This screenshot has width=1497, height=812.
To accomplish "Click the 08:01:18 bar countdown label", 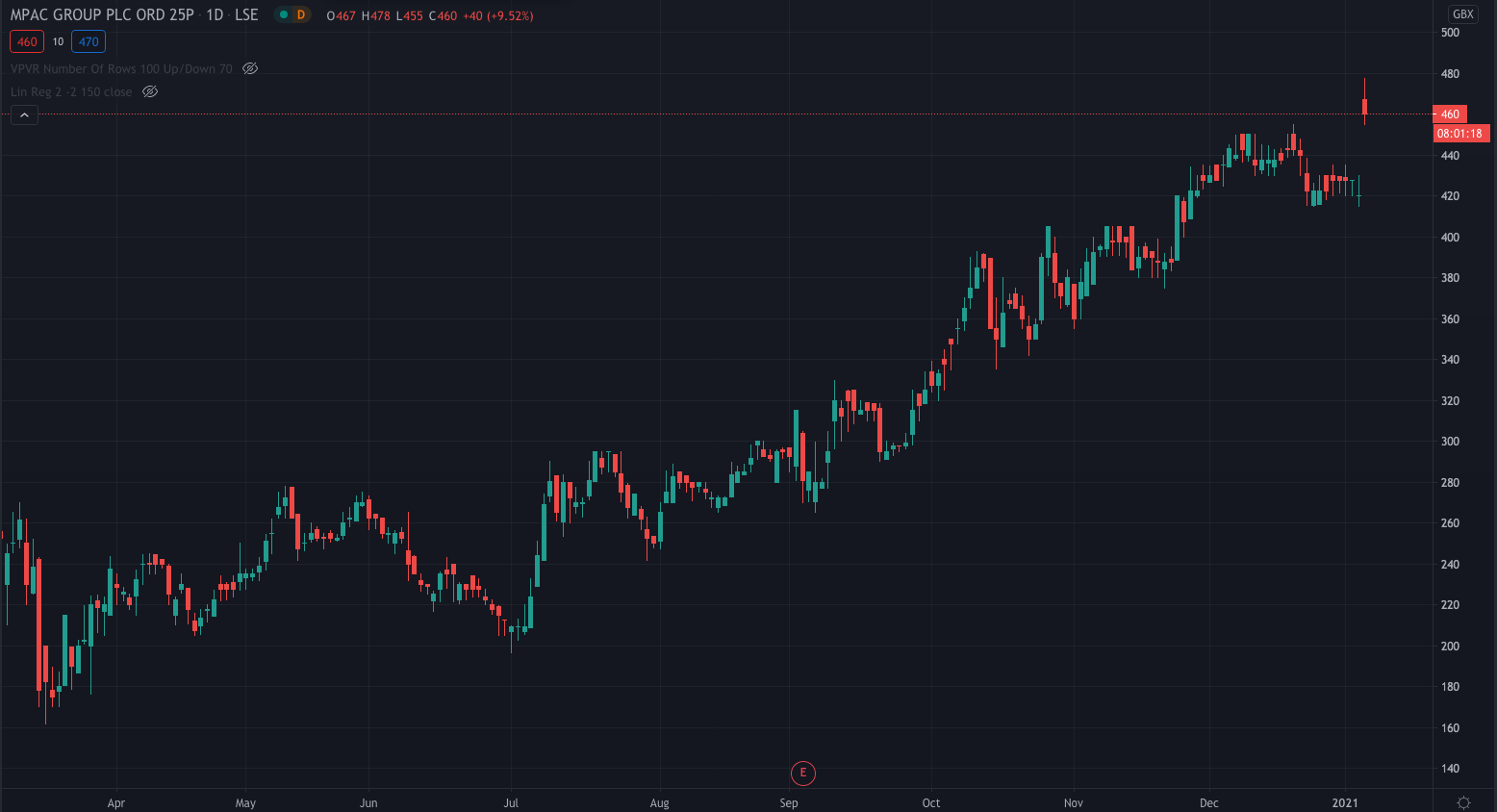I will pyautogui.click(x=1460, y=133).
